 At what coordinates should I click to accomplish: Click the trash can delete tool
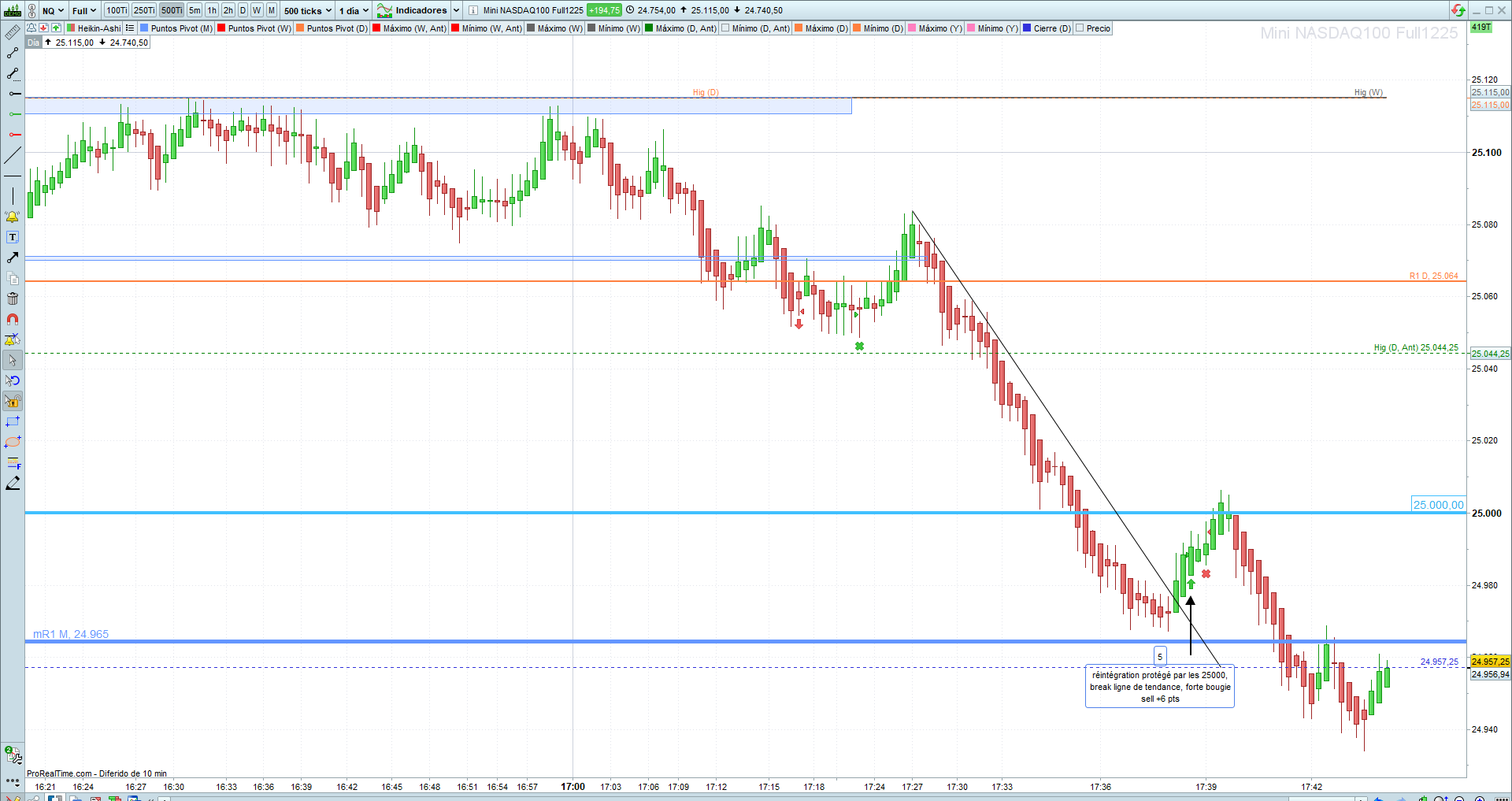[13, 299]
